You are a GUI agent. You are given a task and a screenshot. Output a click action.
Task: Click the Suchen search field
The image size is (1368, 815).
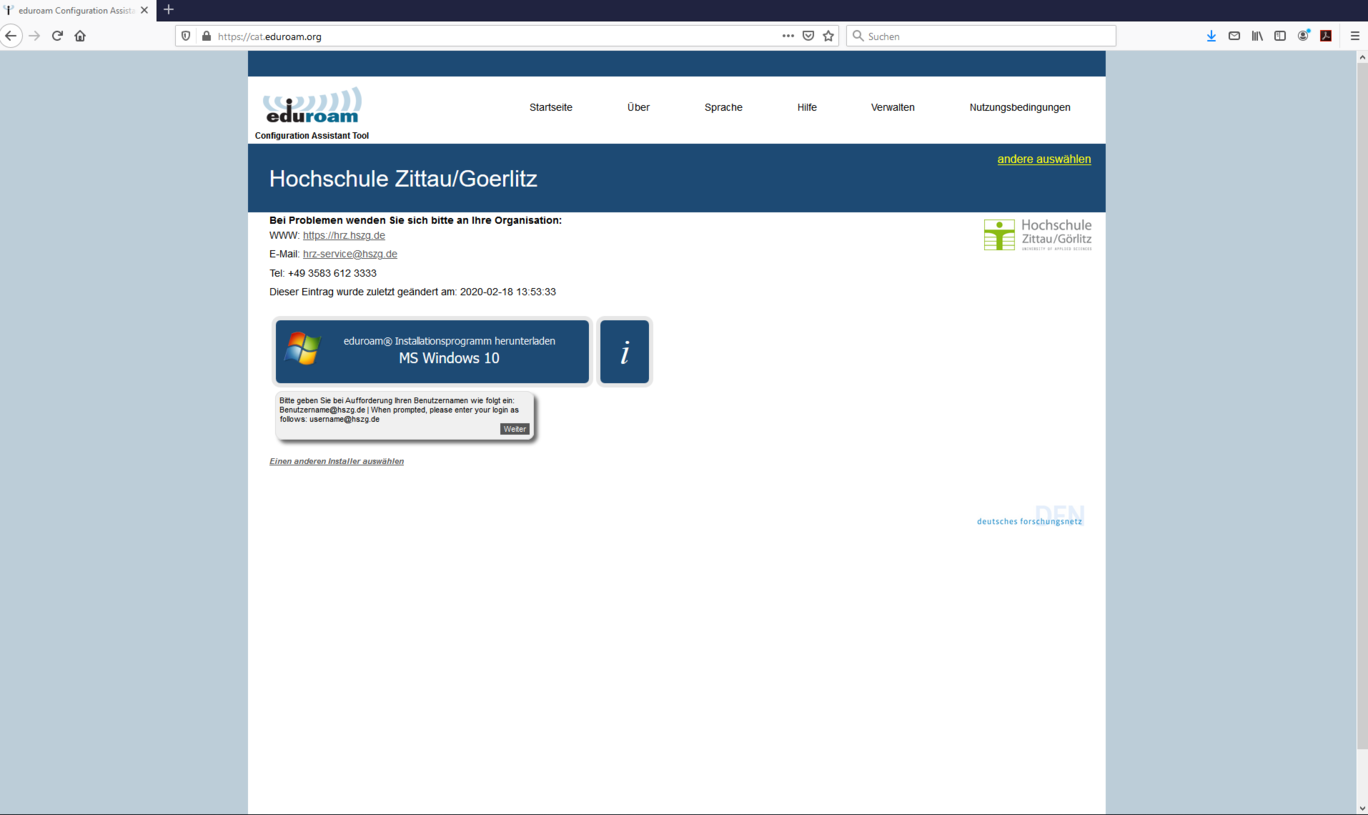[x=981, y=36]
